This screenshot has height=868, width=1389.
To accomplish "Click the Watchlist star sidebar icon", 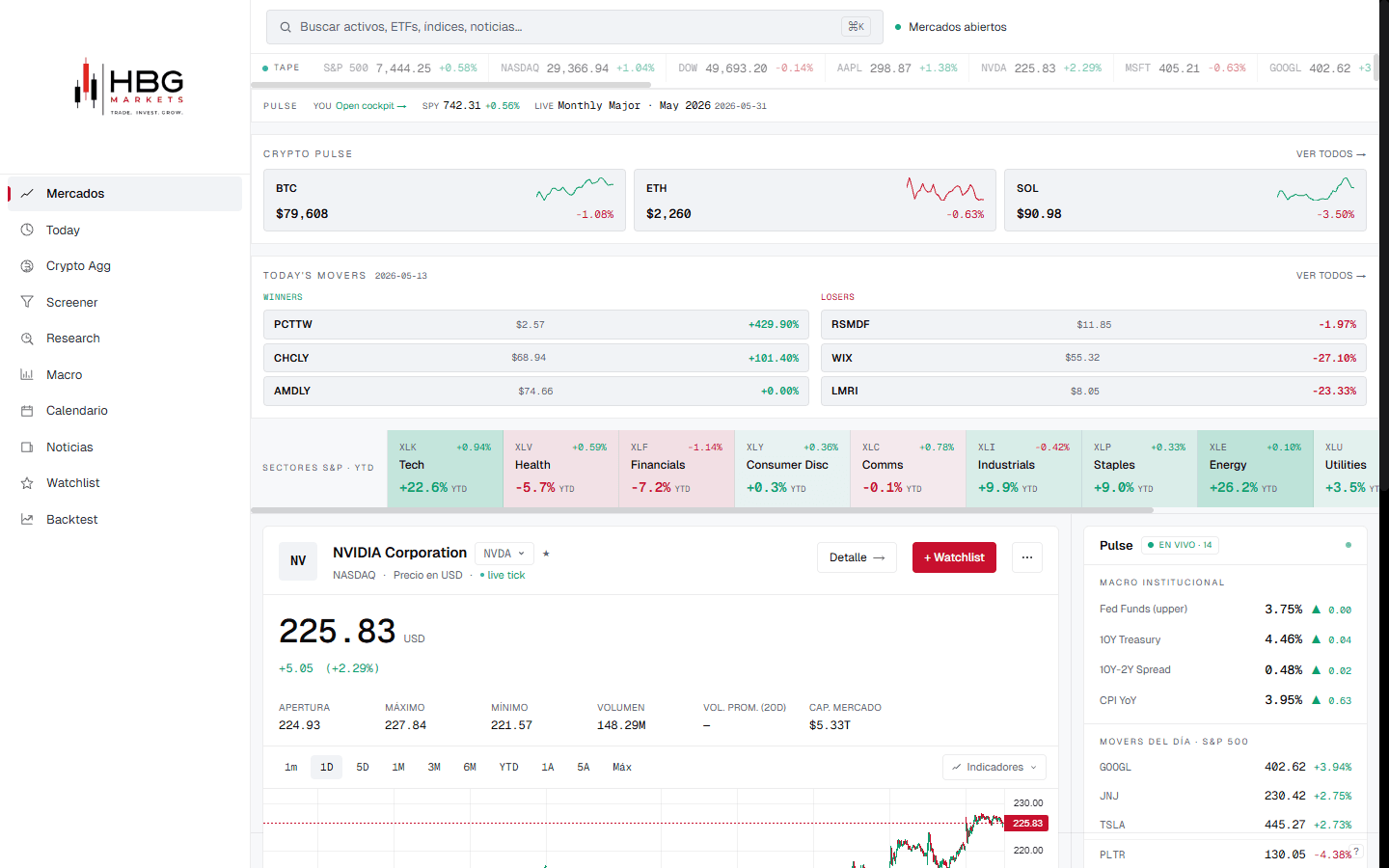I will pos(27,483).
